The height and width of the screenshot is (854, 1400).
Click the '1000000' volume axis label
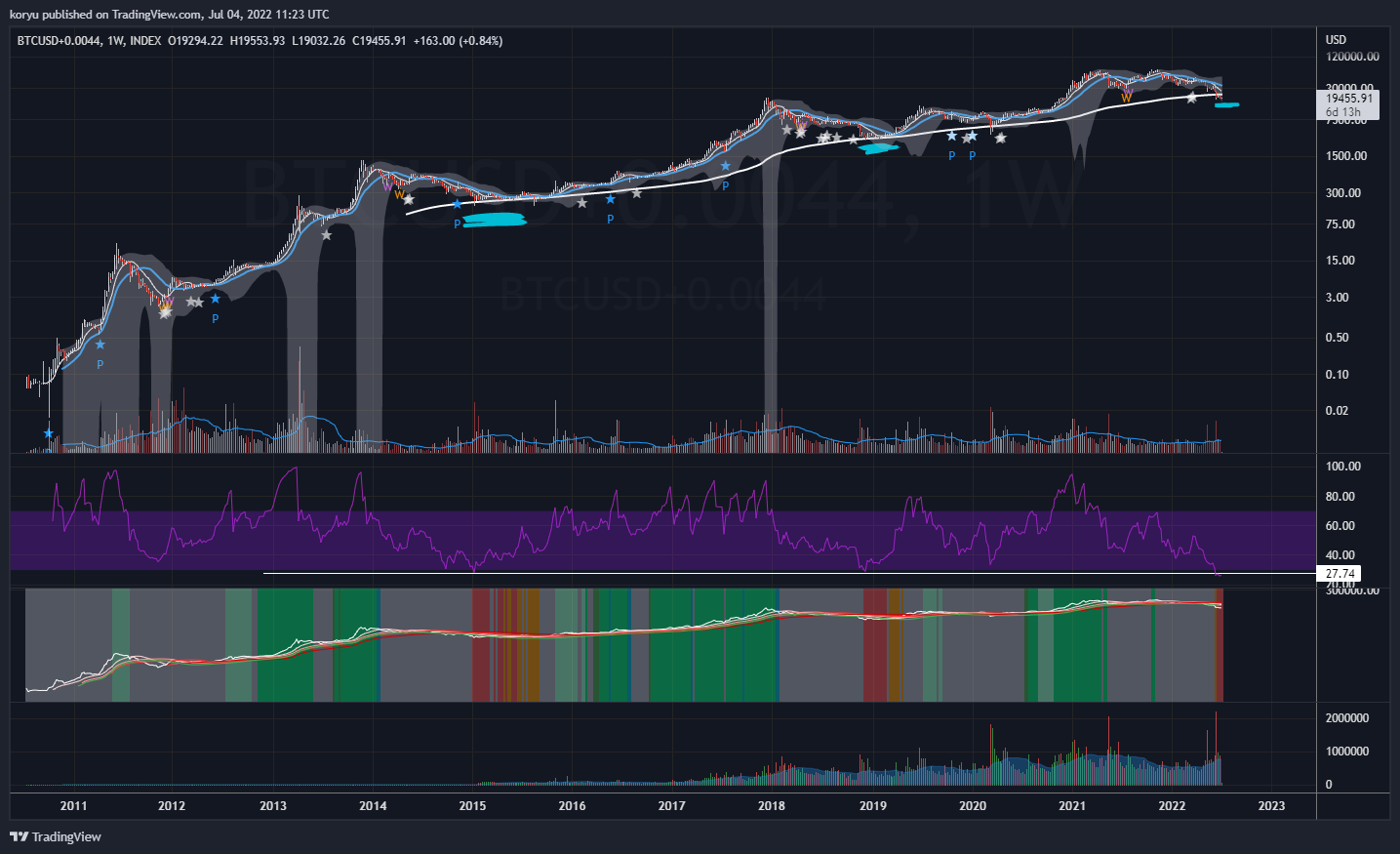[1347, 752]
